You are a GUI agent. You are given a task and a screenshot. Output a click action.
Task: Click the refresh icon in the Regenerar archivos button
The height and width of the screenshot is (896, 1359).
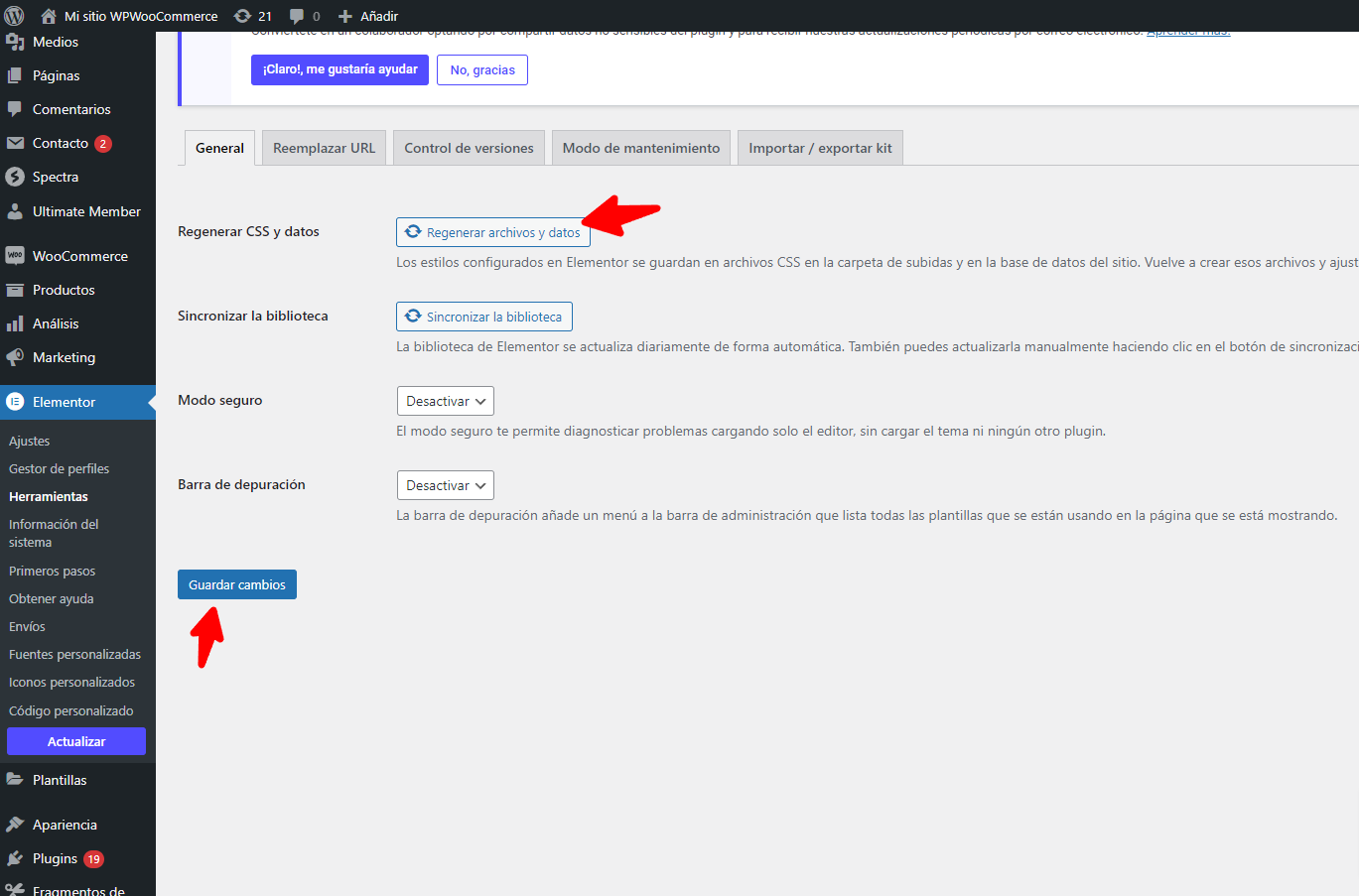tap(413, 231)
